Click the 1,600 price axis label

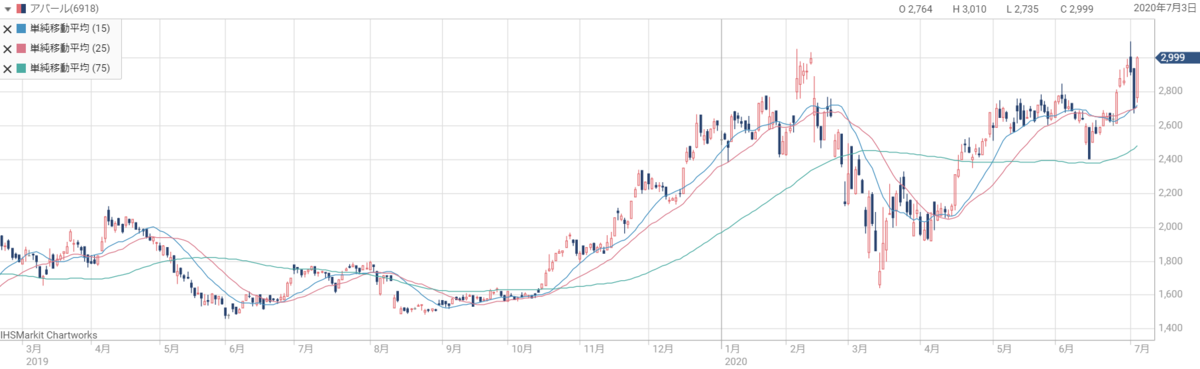pos(1170,294)
